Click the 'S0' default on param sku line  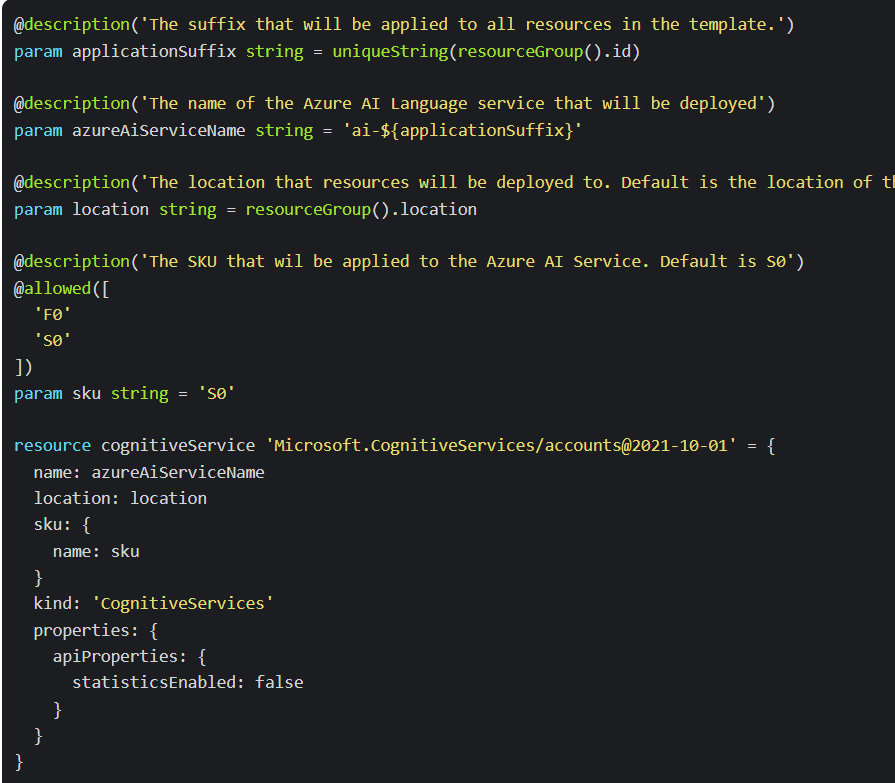point(216,393)
